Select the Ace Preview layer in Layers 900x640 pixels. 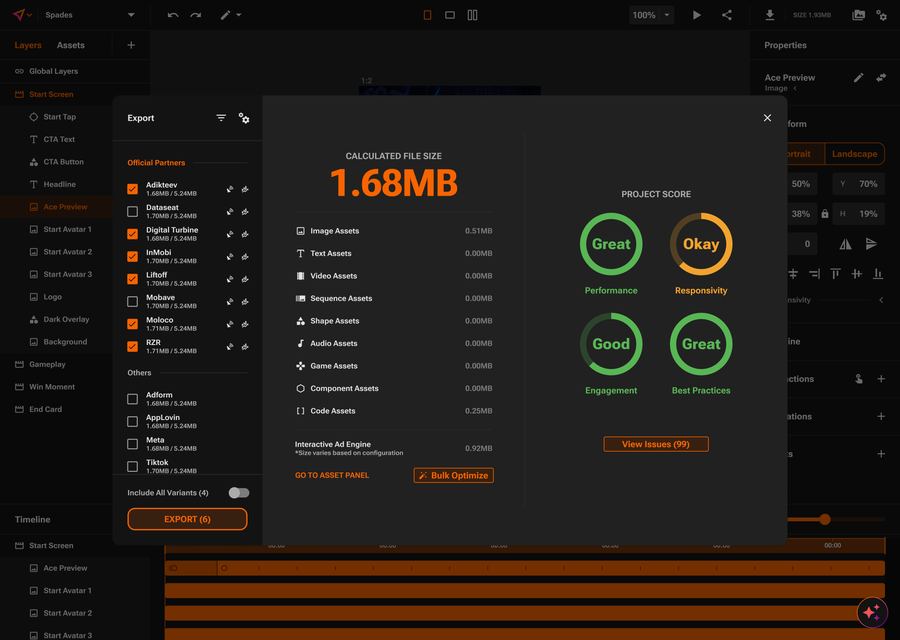click(x=65, y=207)
